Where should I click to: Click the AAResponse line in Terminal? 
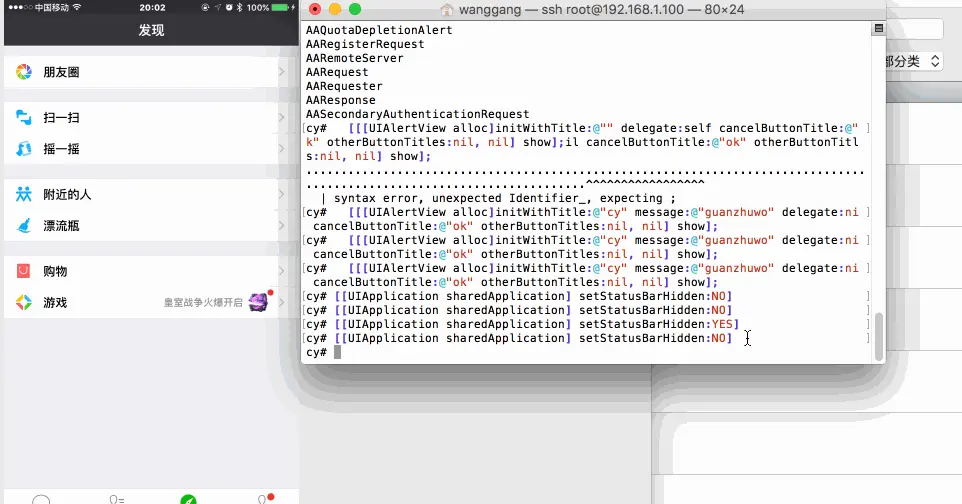(341, 100)
